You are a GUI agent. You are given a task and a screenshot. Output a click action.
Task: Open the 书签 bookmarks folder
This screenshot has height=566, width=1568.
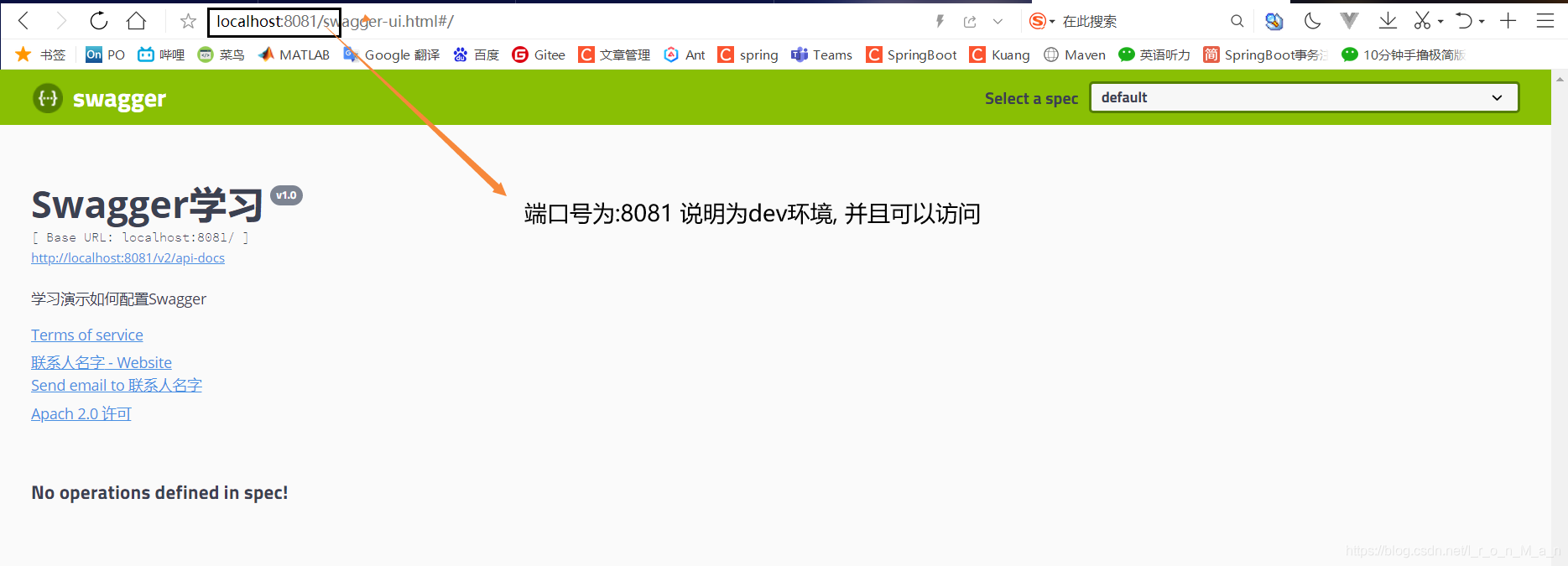tap(40, 55)
